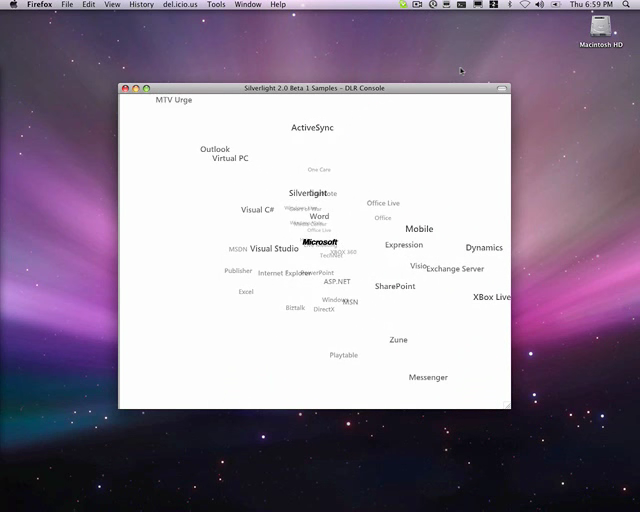The width and height of the screenshot is (640, 512).
Task: Click the Exchange Server tag
Action: click(455, 269)
